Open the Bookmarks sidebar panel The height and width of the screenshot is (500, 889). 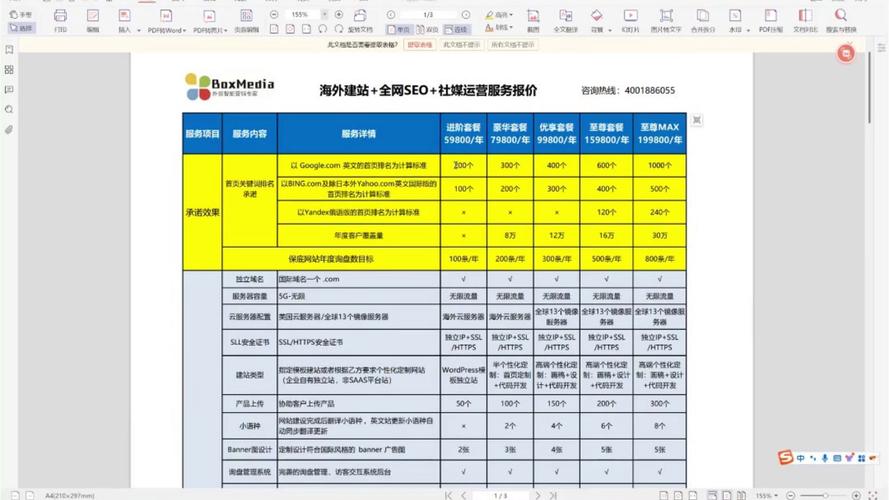click(x=9, y=50)
